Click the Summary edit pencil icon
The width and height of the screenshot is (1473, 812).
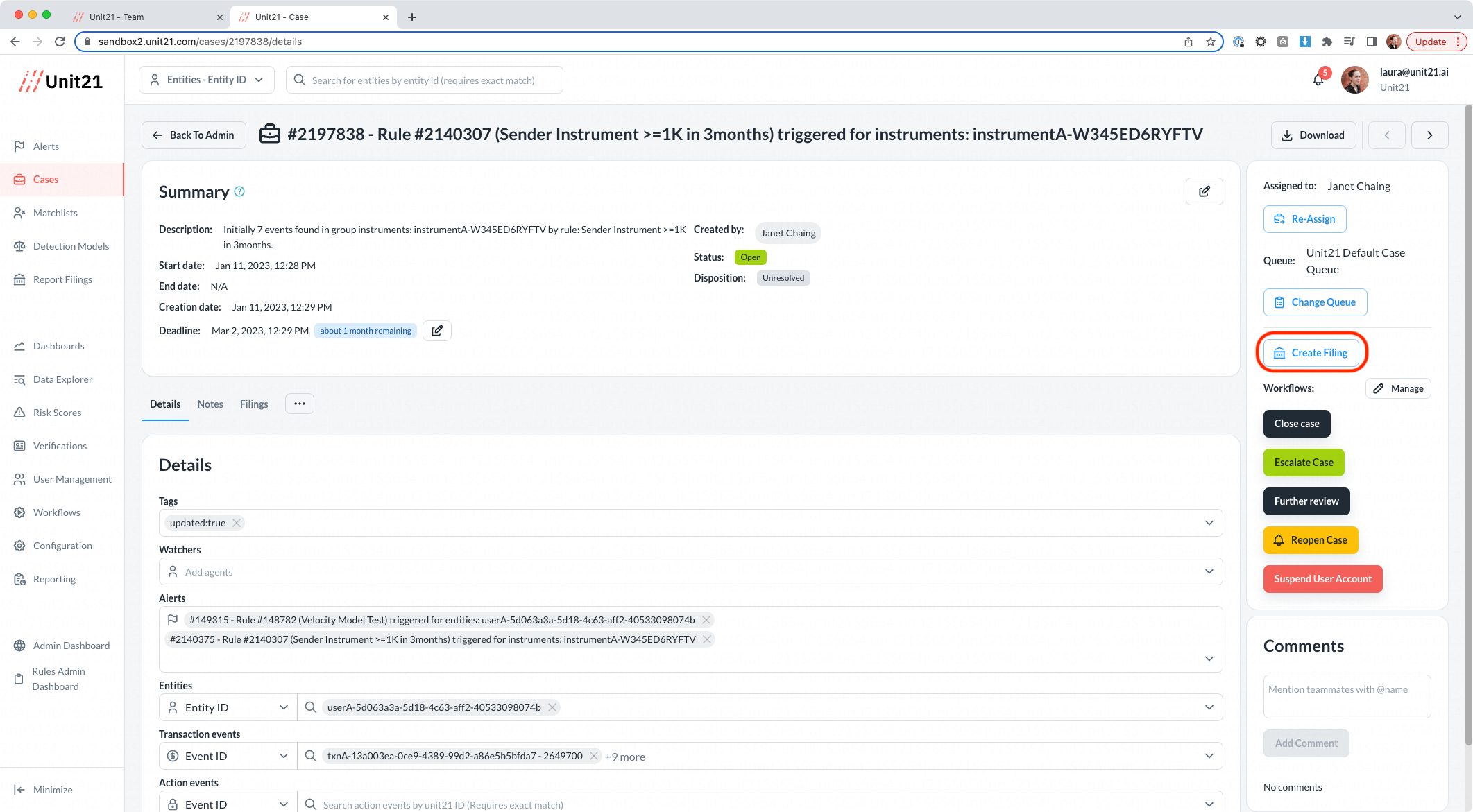pos(1204,191)
